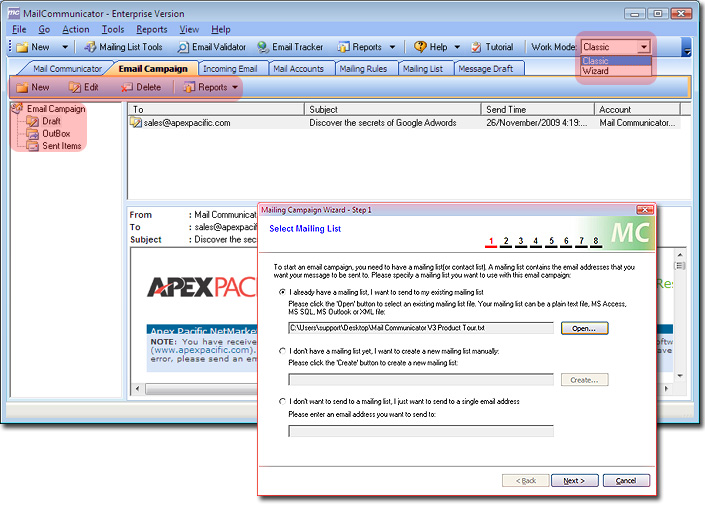Open the View menu
This screenshot has height=510, width=705.
point(189,29)
